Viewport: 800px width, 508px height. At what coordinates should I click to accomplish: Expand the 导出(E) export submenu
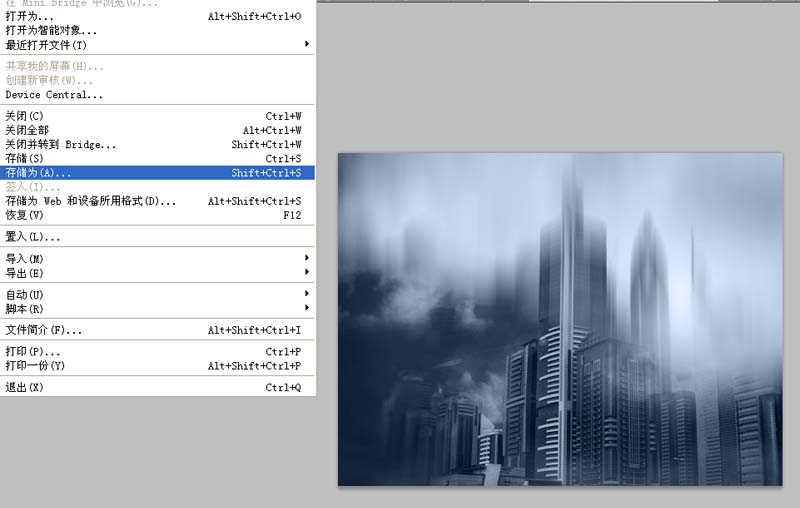pos(25,272)
